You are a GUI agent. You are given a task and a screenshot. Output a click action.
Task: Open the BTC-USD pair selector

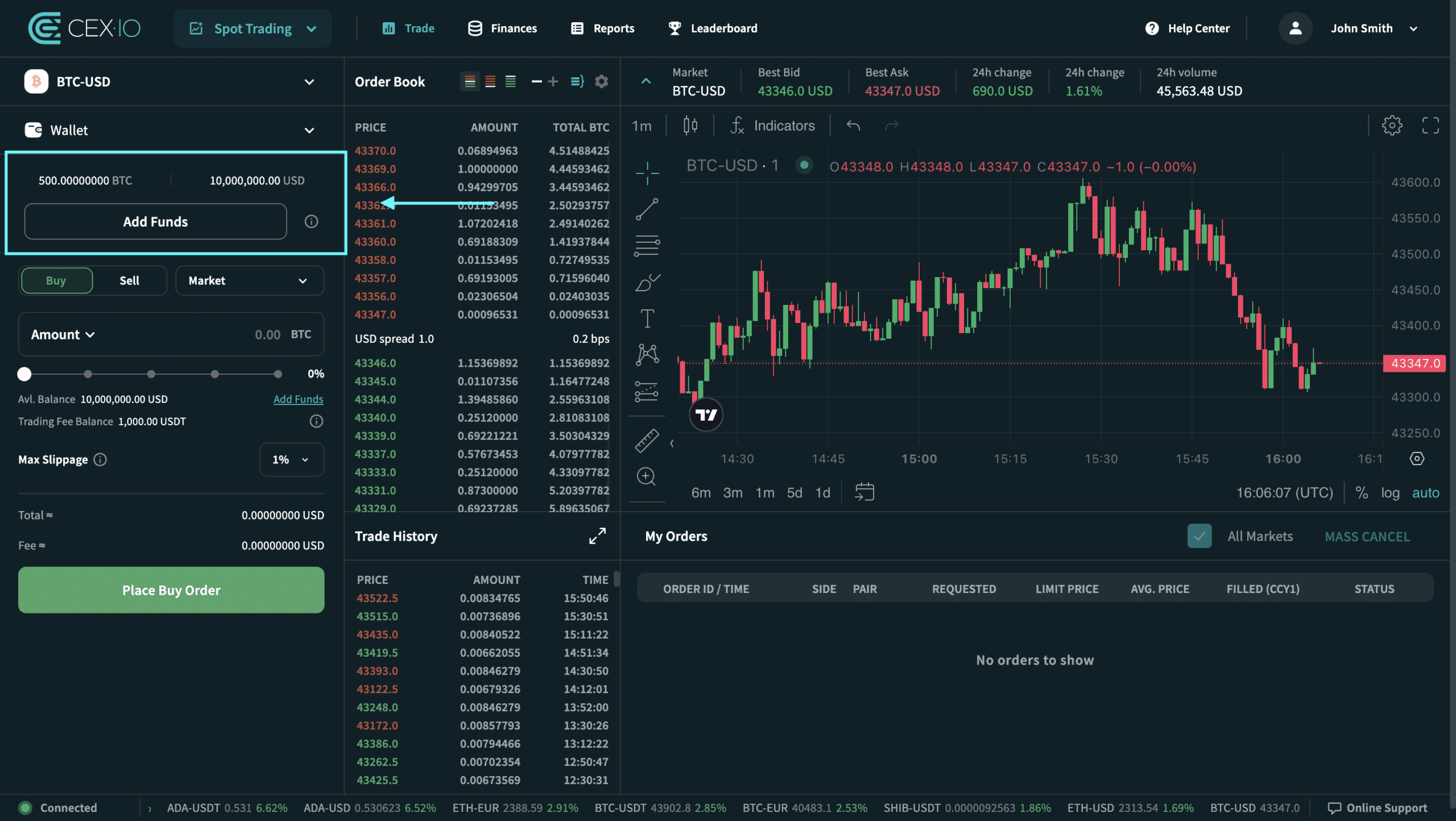coord(172,81)
